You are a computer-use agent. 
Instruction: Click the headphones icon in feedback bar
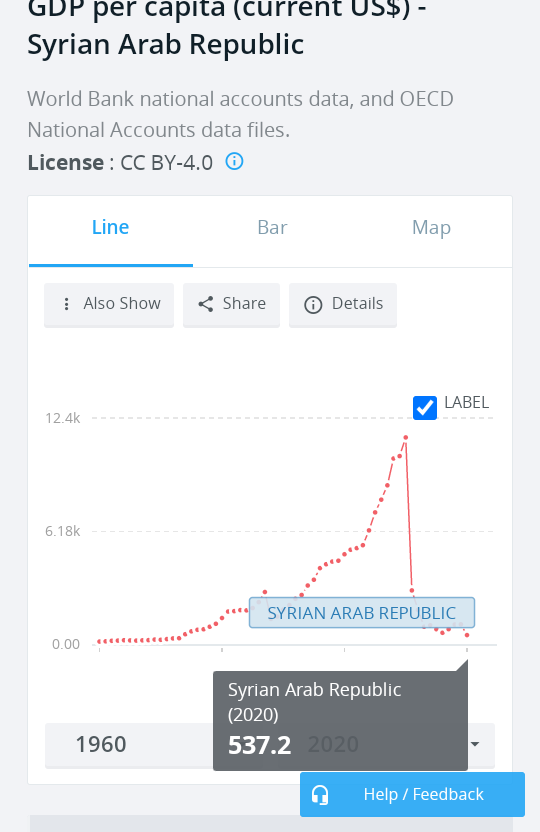pyautogui.click(x=320, y=795)
